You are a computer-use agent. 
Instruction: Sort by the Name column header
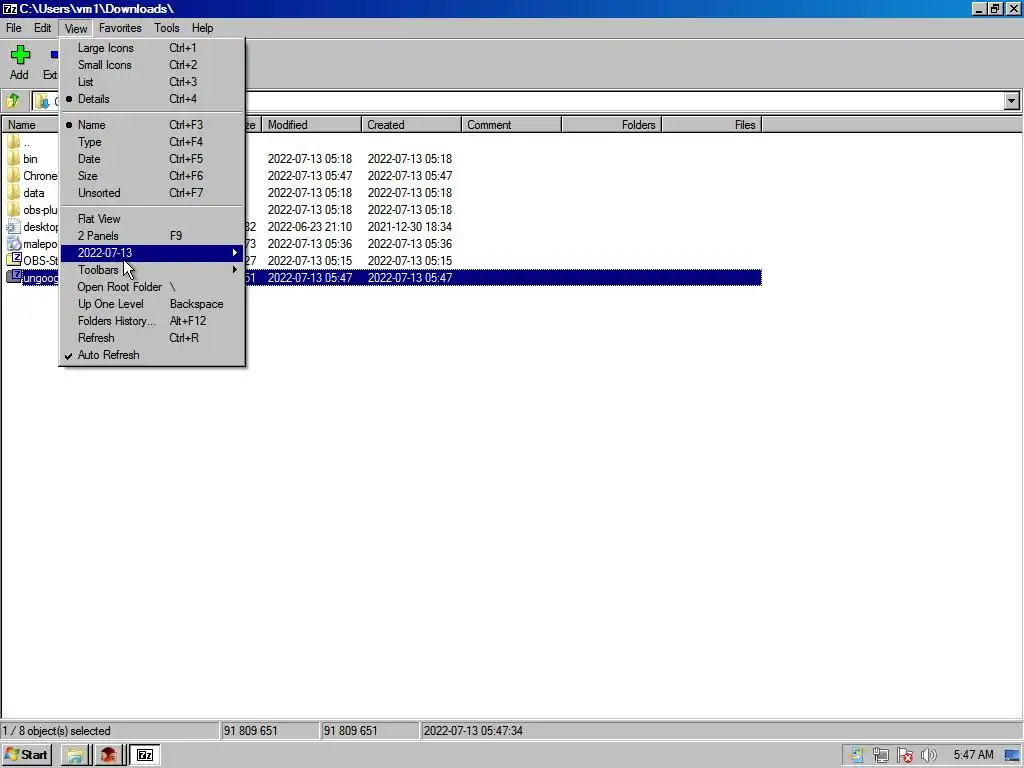(x=30, y=125)
